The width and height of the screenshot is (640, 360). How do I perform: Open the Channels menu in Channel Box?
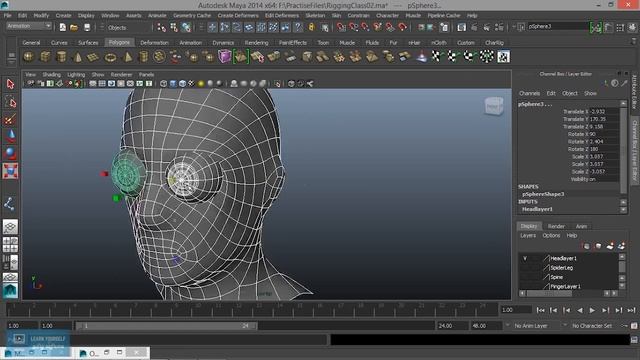[x=529, y=93]
